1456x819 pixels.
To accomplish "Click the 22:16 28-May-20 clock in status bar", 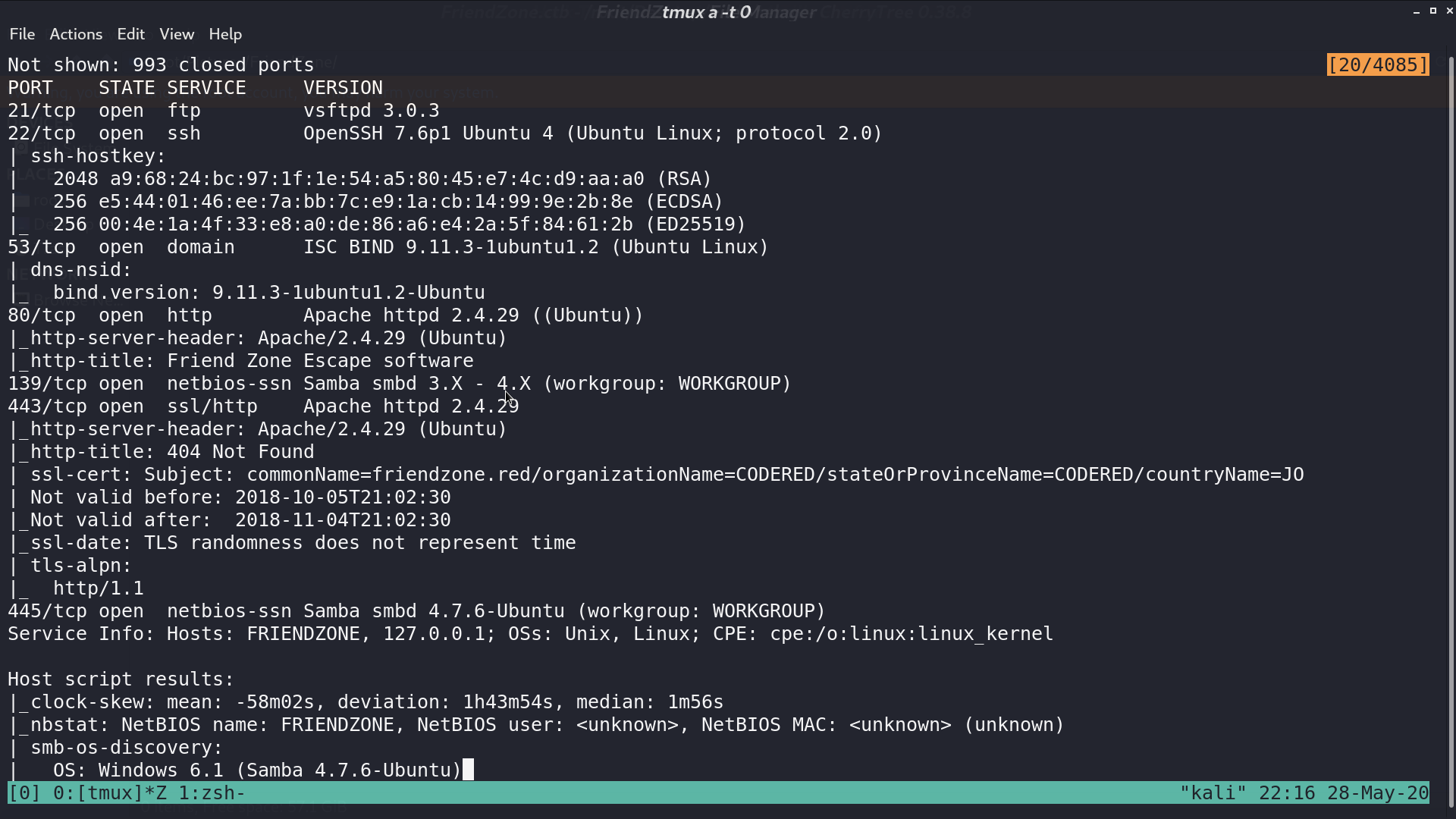I will 1344,793.
